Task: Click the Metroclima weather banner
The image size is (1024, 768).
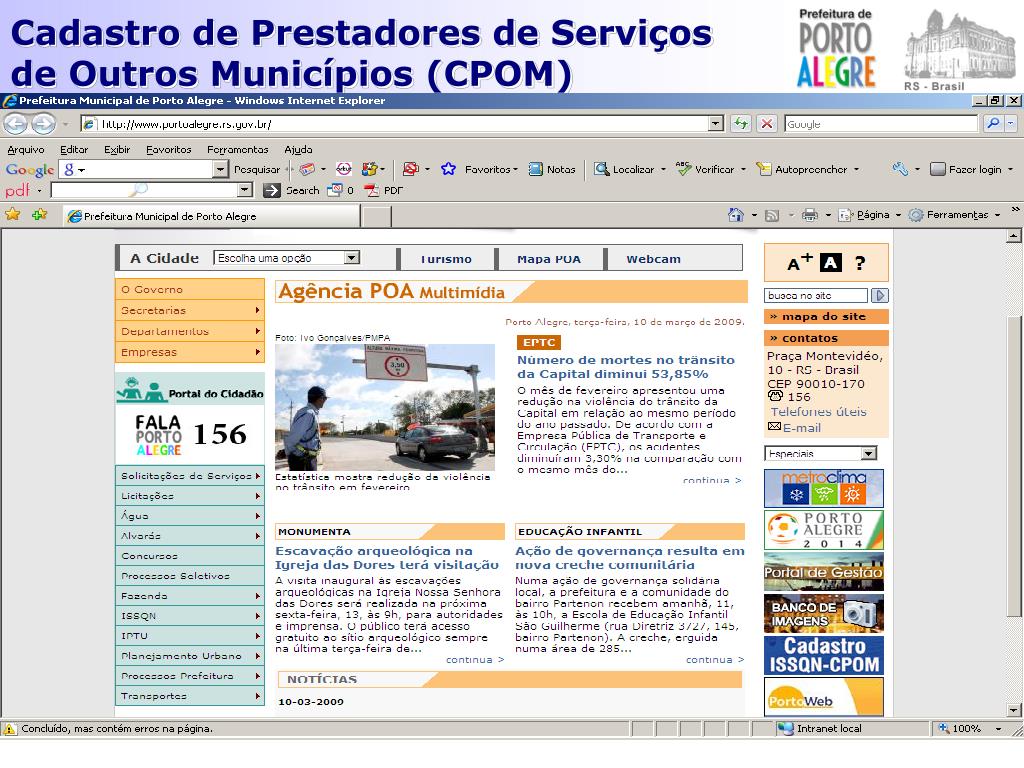Action: click(x=824, y=488)
